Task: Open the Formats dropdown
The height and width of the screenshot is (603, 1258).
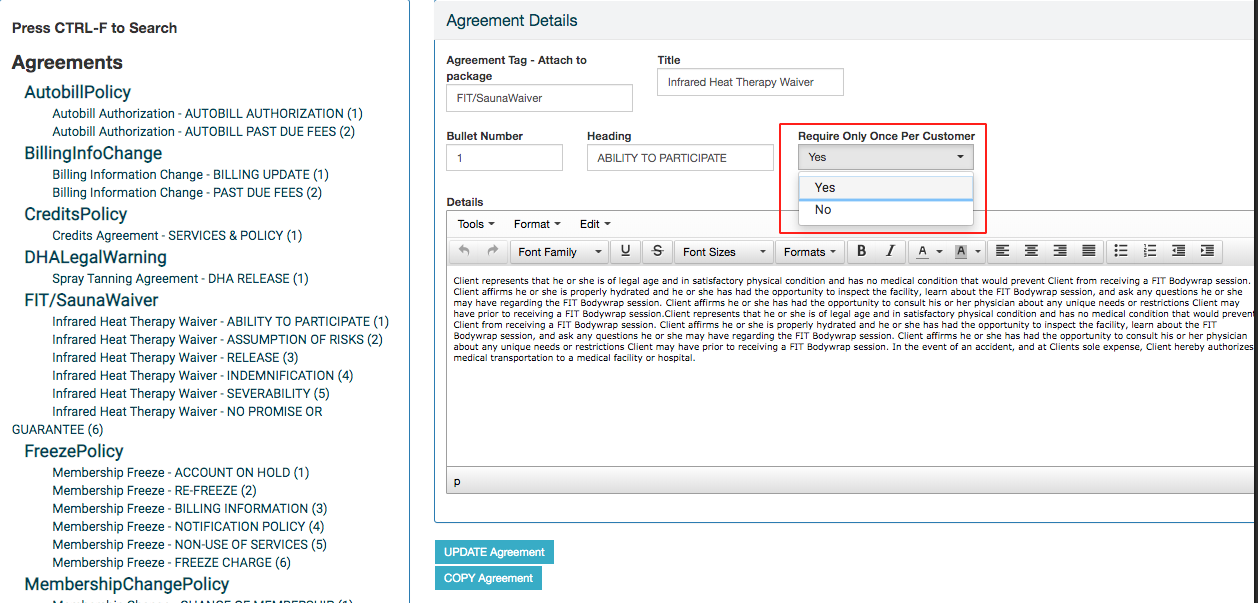Action: click(x=811, y=252)
